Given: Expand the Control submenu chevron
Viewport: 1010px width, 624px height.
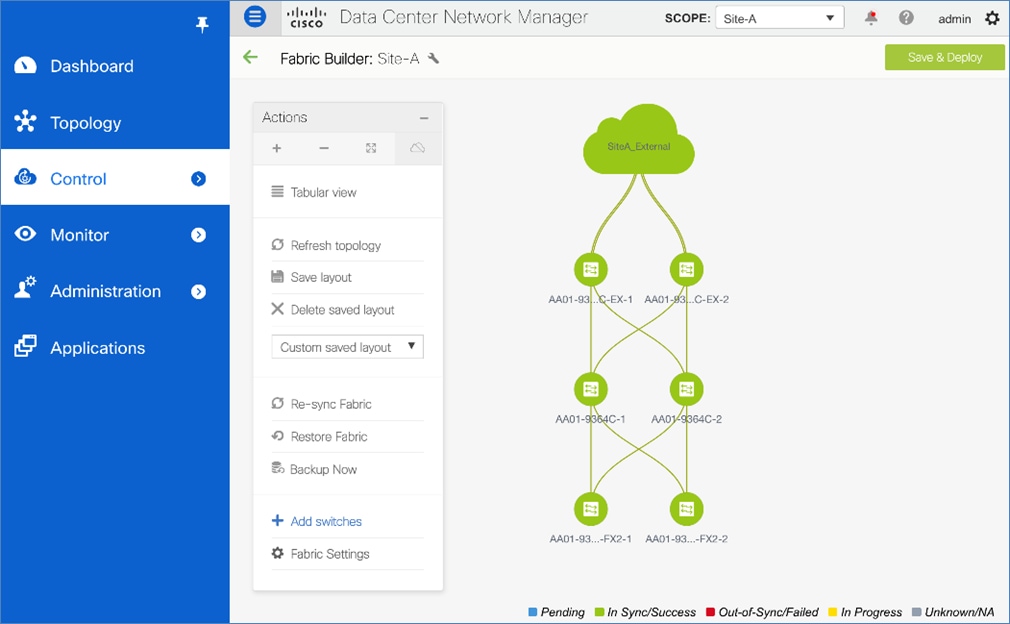Looking at the screenshot, I should tap(198, 178).
